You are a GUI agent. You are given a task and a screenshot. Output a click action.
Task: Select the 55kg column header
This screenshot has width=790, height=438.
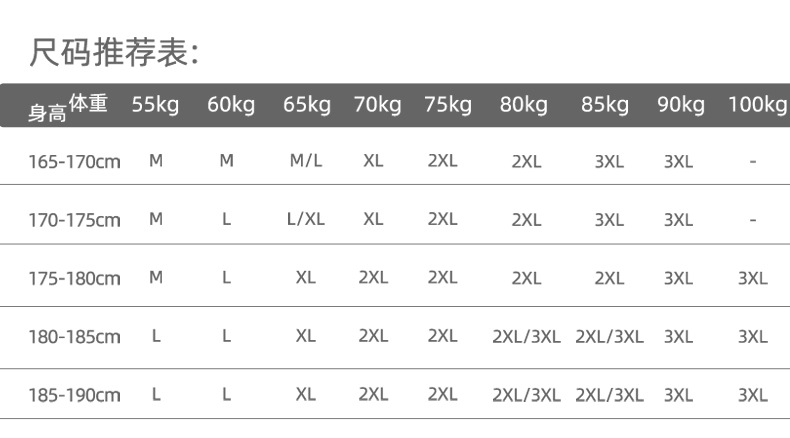point(156,105)
